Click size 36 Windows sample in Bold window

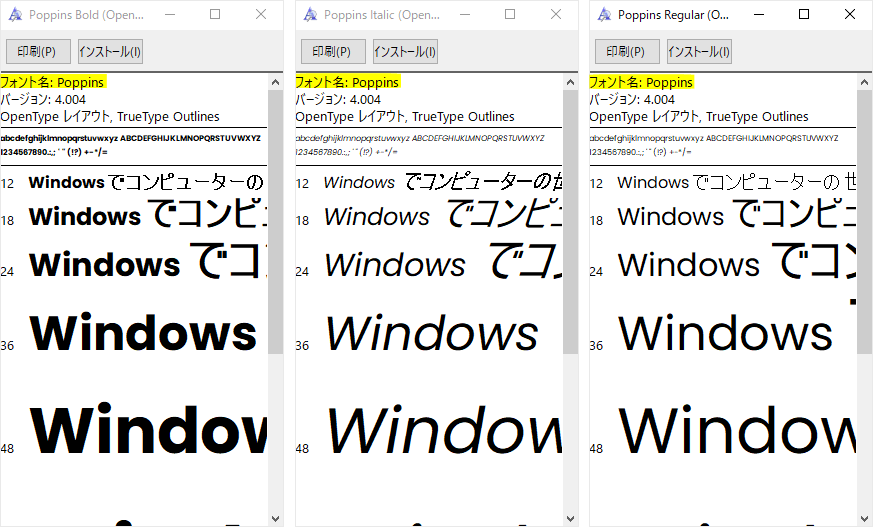143,333
